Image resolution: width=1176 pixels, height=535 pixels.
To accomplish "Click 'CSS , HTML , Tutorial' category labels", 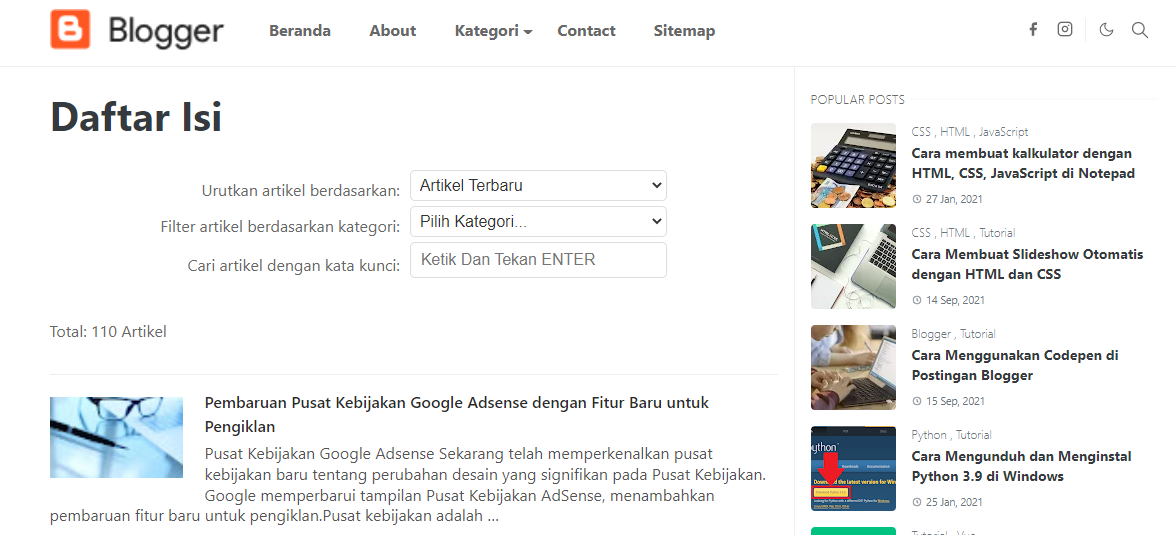I will pos(963,233).
